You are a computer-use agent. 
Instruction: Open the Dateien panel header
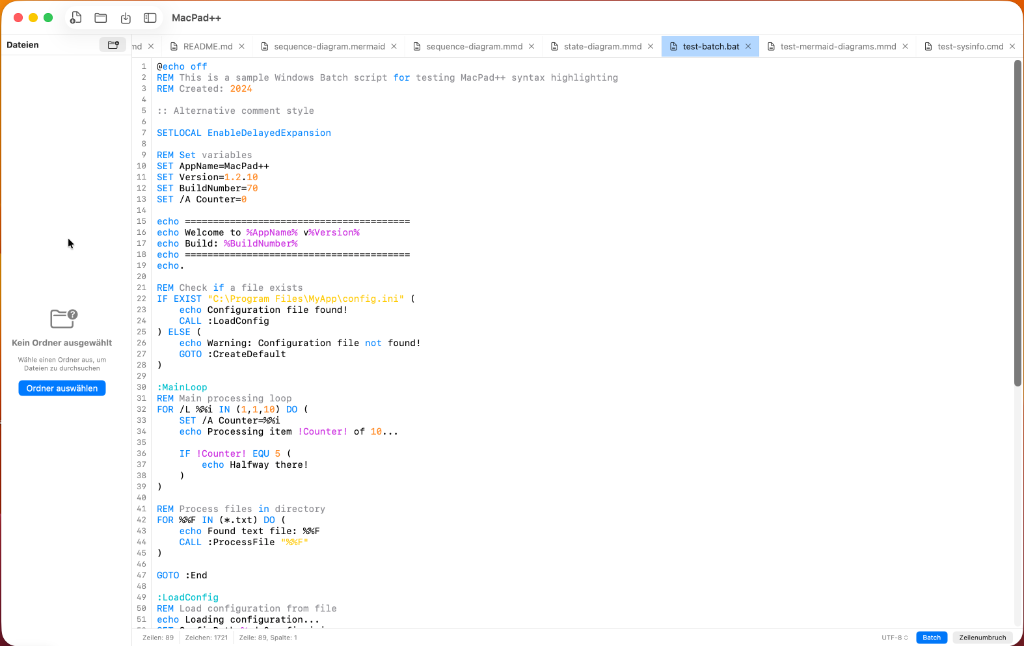point(24,44)
